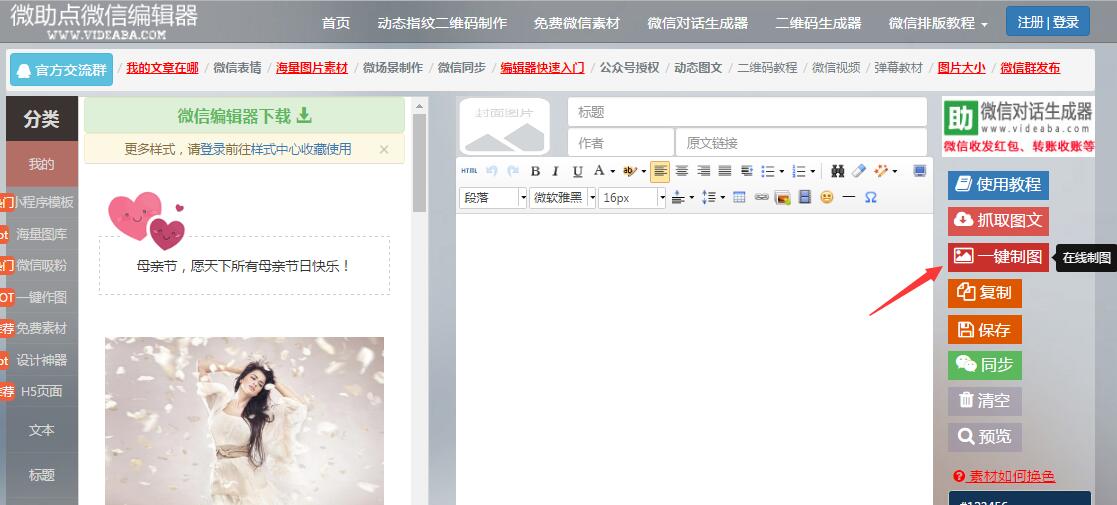
Task: Set paragraph alignment to justify
Action: tap(724, 171)
